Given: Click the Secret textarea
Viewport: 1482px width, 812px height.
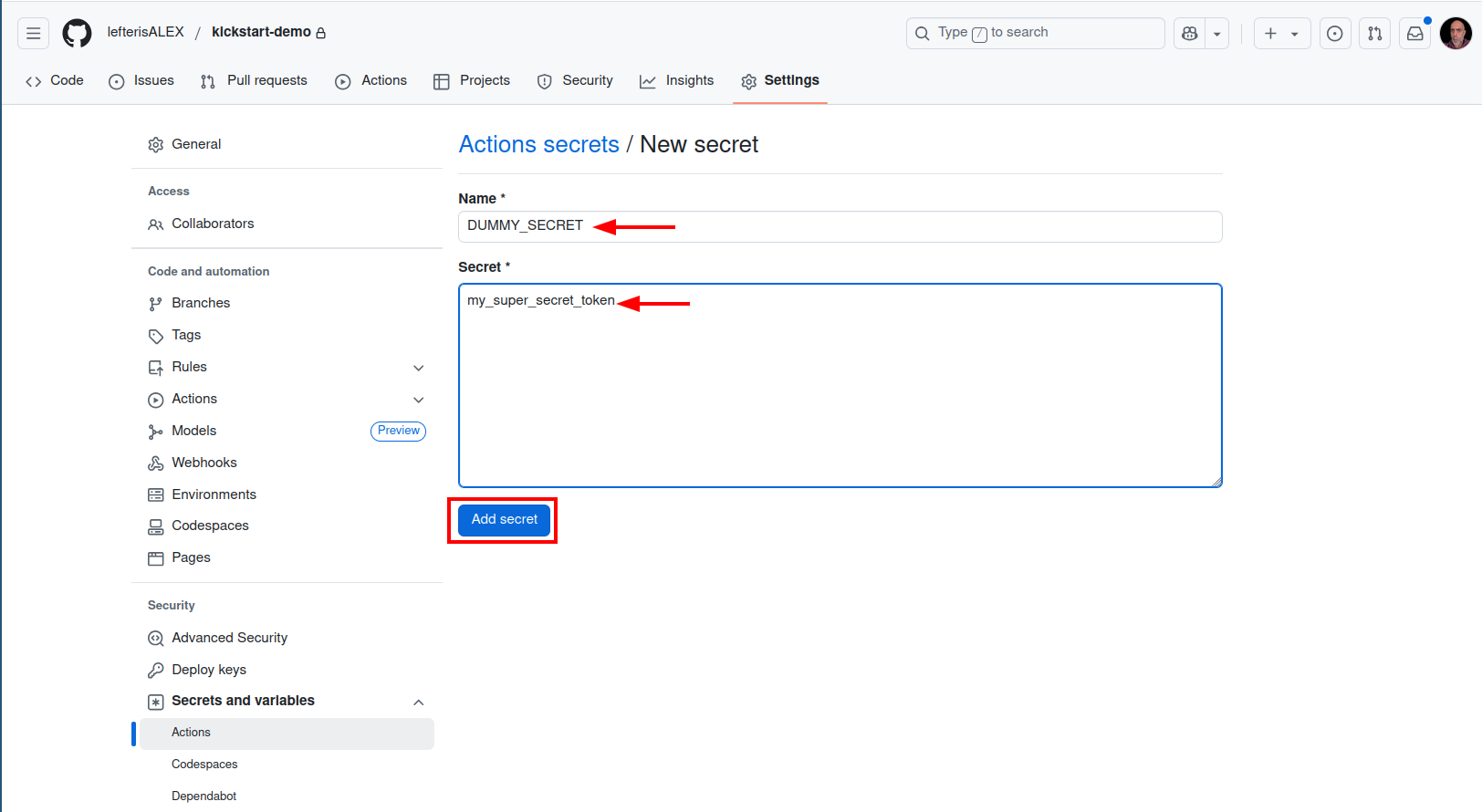Looking at the screenshot, I should point(840,385).
